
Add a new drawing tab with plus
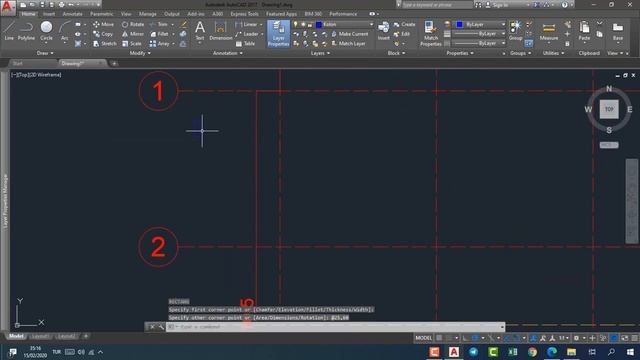tap(114, 64)
